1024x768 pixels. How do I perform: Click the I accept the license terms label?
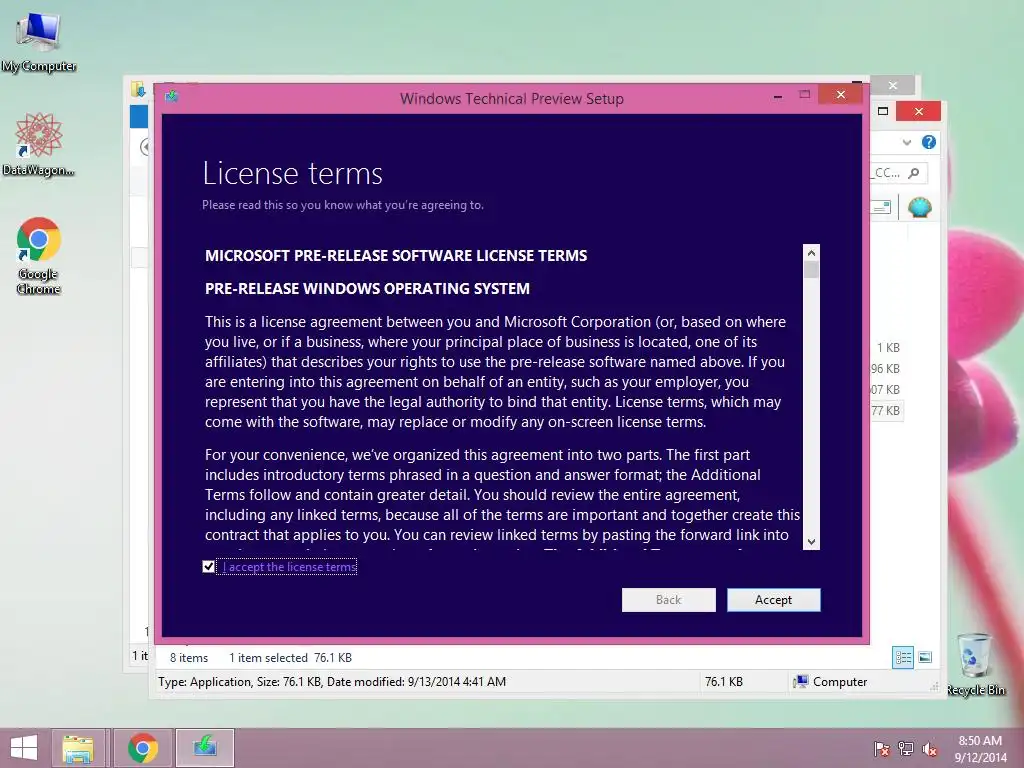tap(289, 567)
